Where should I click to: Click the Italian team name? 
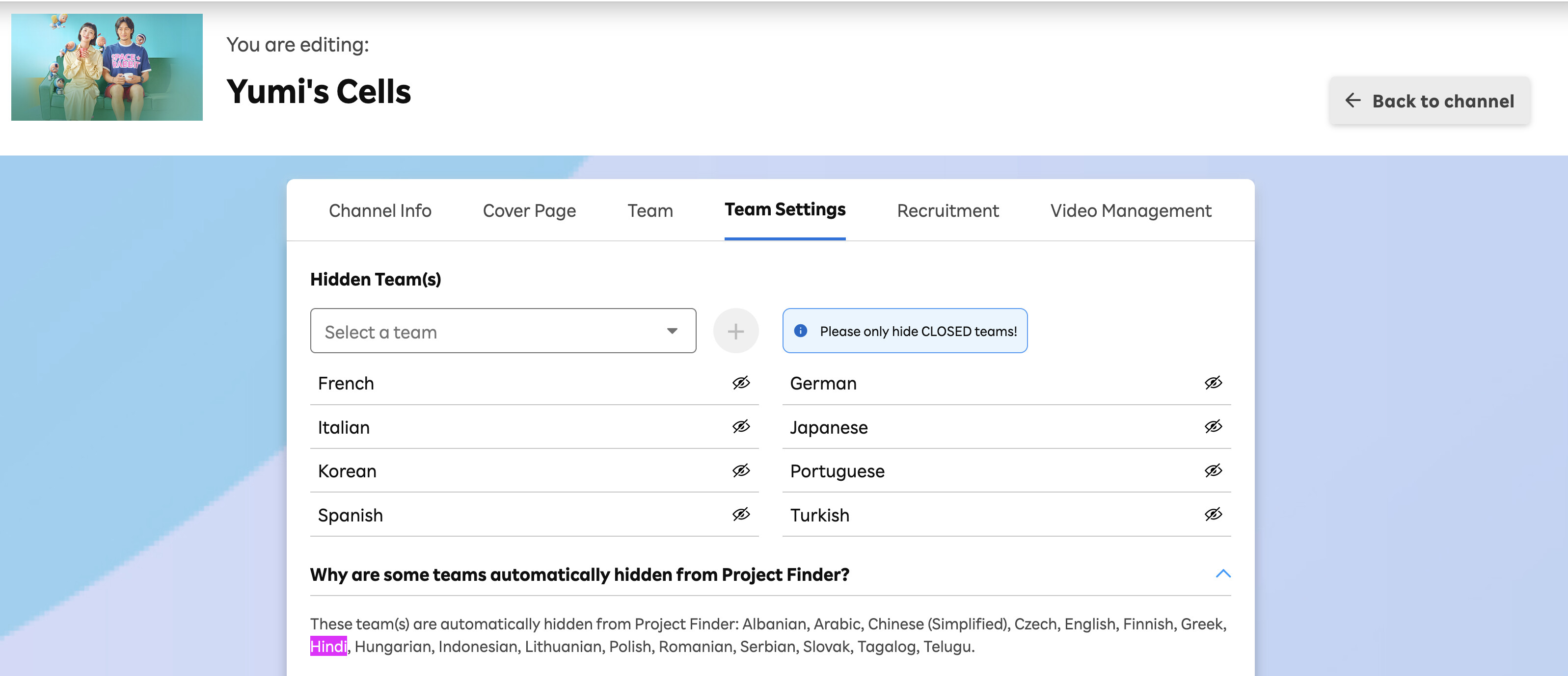coord(343,427)
